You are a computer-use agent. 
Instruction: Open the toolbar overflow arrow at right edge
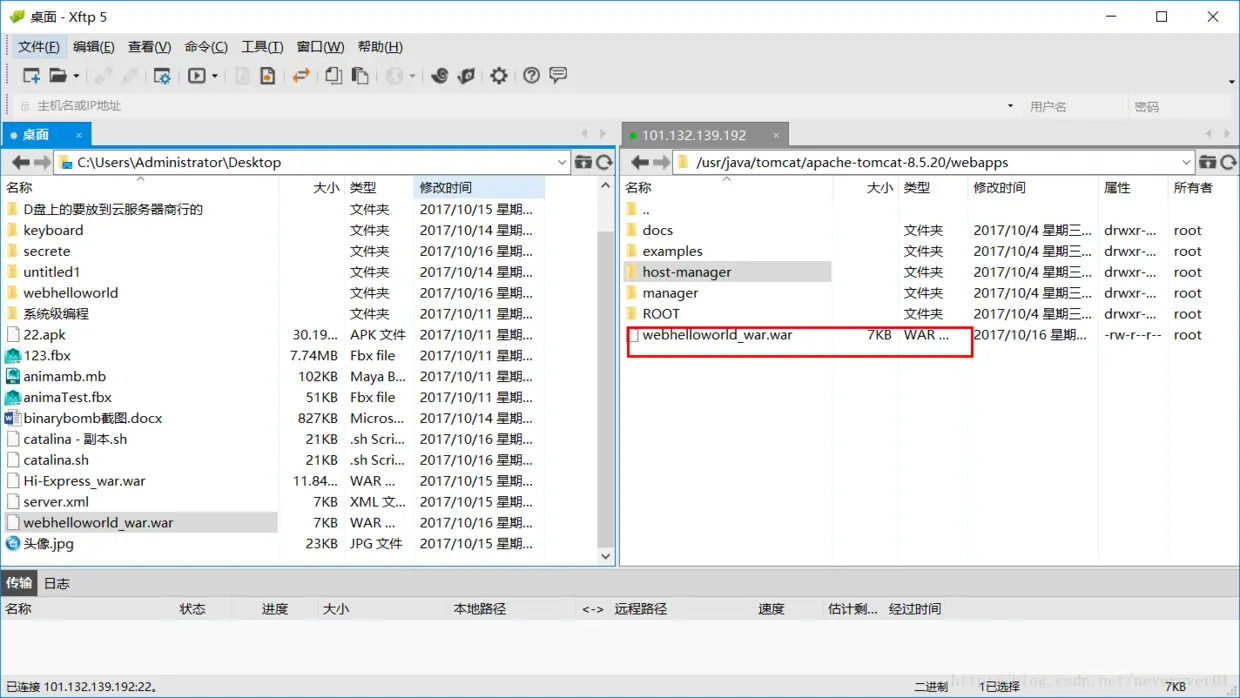tap(1231, 82)
